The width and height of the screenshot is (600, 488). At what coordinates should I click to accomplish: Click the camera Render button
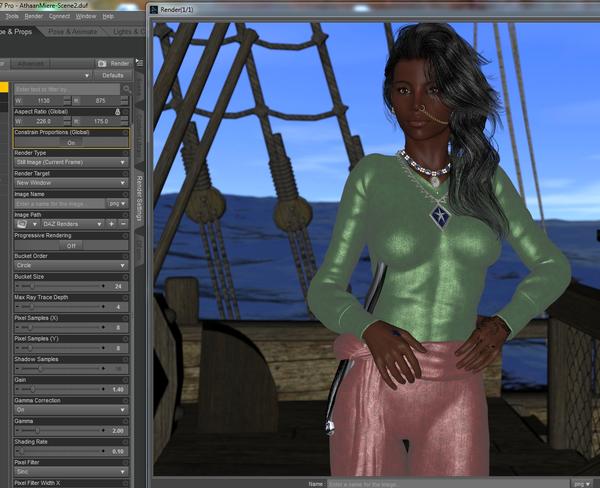coord(113,64)
